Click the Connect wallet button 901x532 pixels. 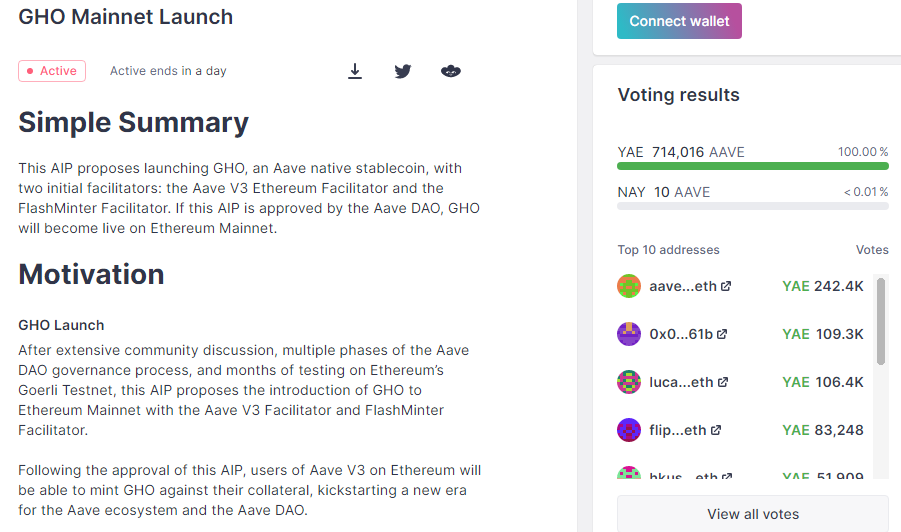[679, 21]
